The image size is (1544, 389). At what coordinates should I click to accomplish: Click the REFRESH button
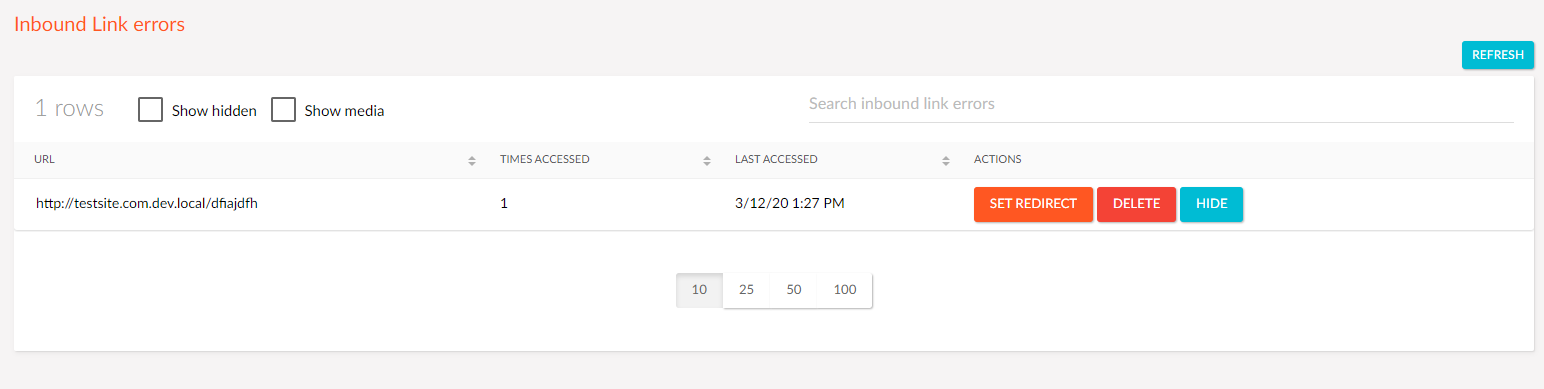pyautogui.click(x=1497, y=55)
